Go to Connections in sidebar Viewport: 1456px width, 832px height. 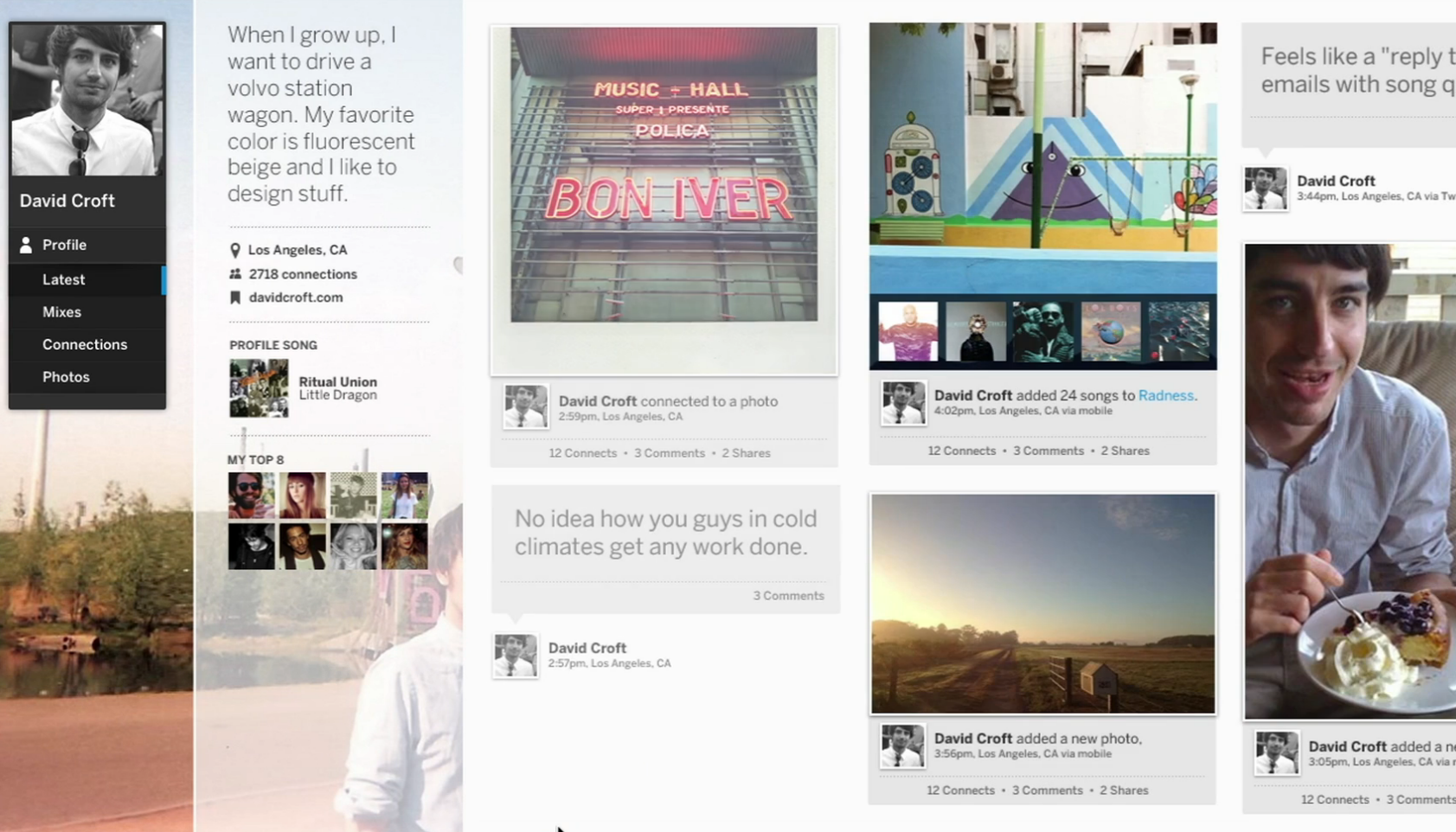click(x=85, y=344)
